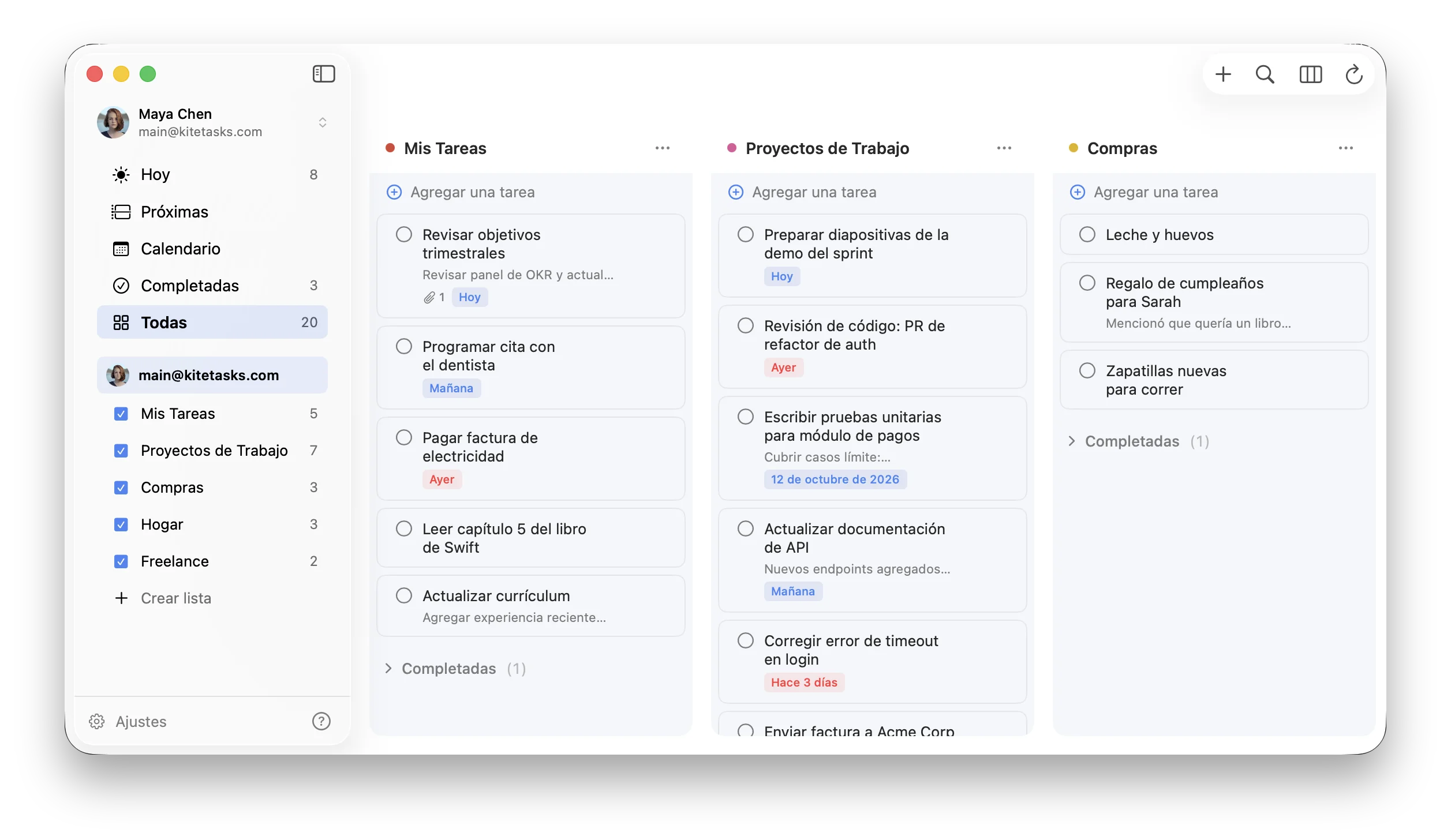This screenshot has height=840, width=1451.
Task: Open Regalo de cumpleaños para Sarah task
Action: pyautogui.click(x=1214, y=302)
